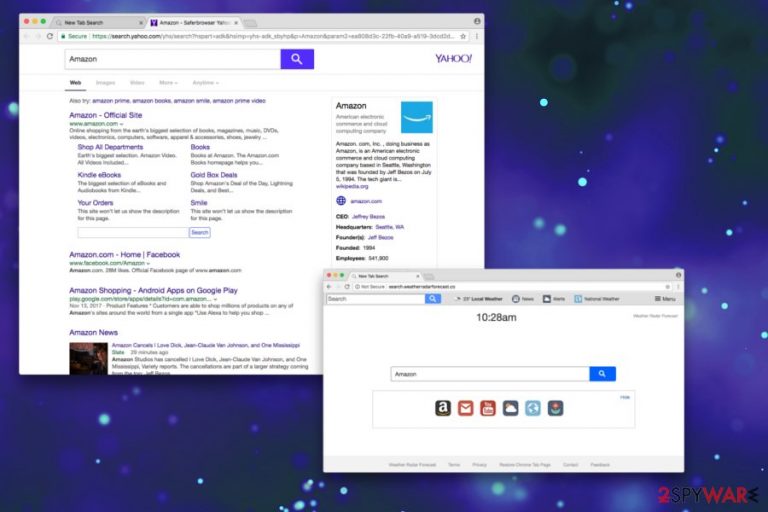Open new tab in Yahoo window
The height and width of the screenshot is (512, 768).
pos(250,23)
